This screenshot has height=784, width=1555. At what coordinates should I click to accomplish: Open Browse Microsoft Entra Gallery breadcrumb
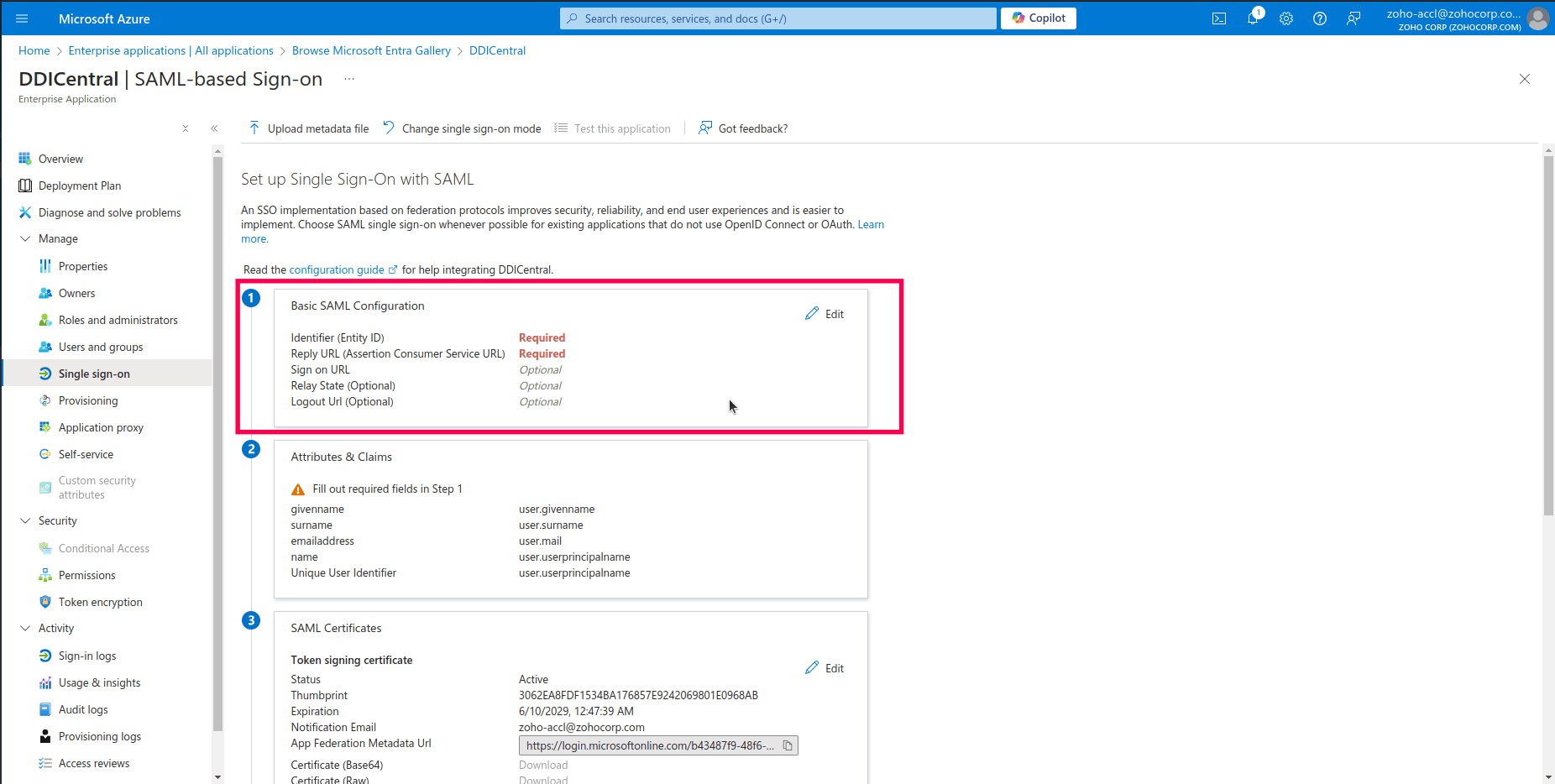pos(371,50)
